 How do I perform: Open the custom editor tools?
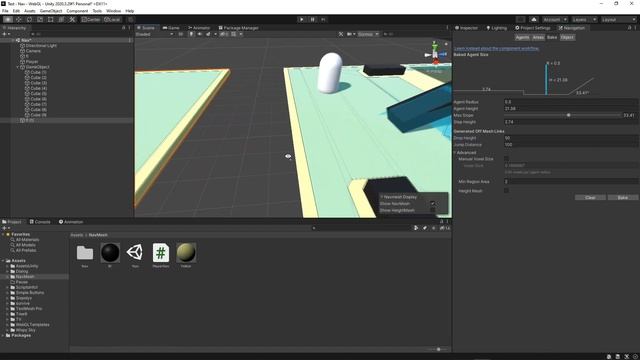point(72,19)
